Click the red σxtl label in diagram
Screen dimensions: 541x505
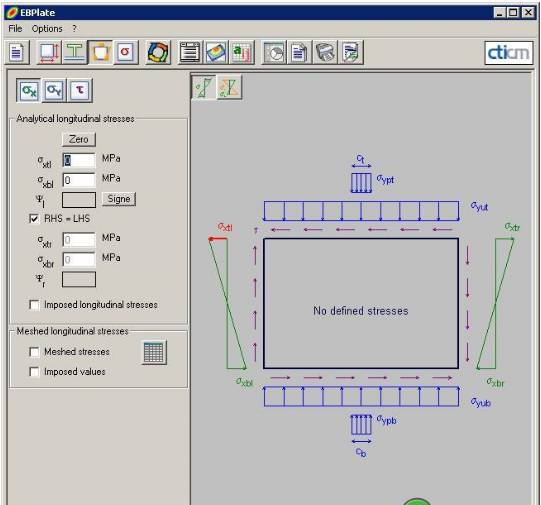coord(225,227)
